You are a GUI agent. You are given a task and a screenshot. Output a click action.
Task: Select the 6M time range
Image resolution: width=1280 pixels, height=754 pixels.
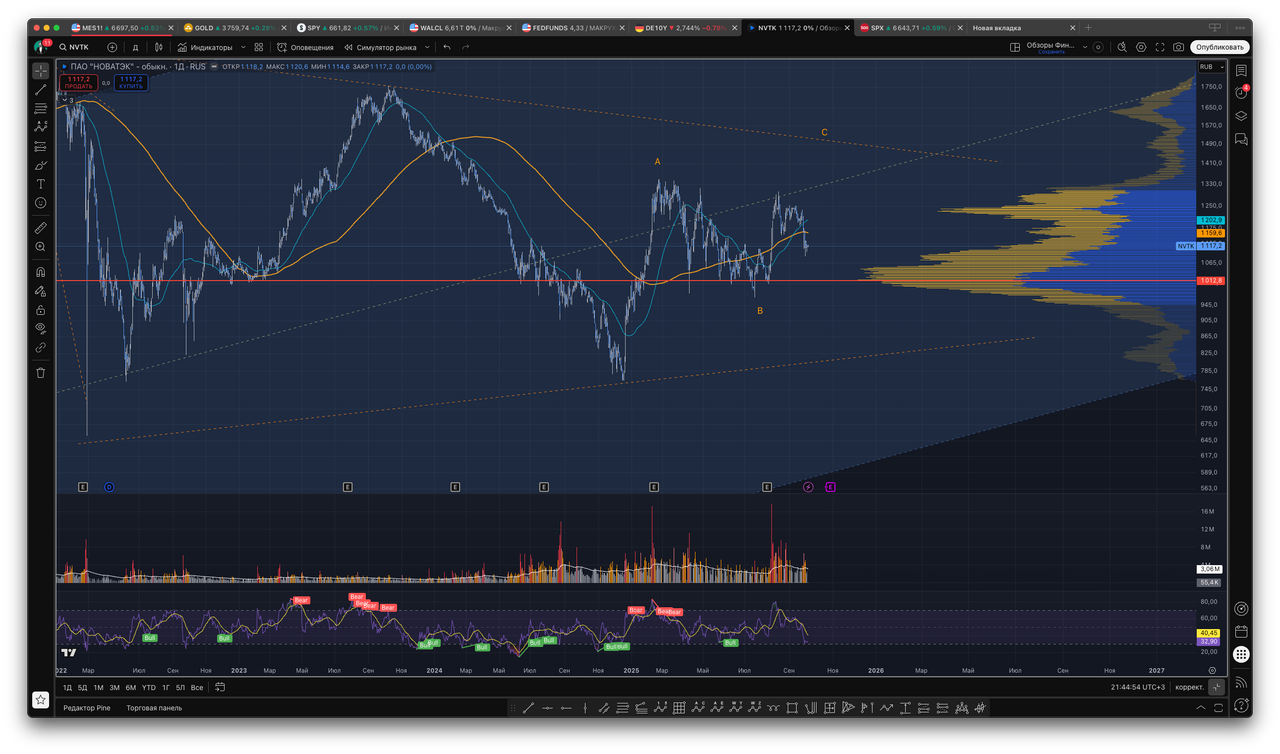tap(130, 688)
